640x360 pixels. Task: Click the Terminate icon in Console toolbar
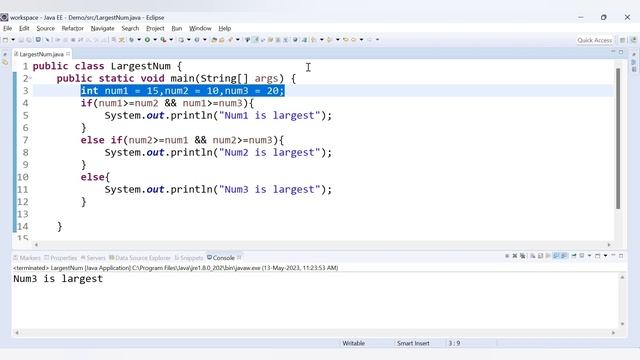[x=507, y=256]
